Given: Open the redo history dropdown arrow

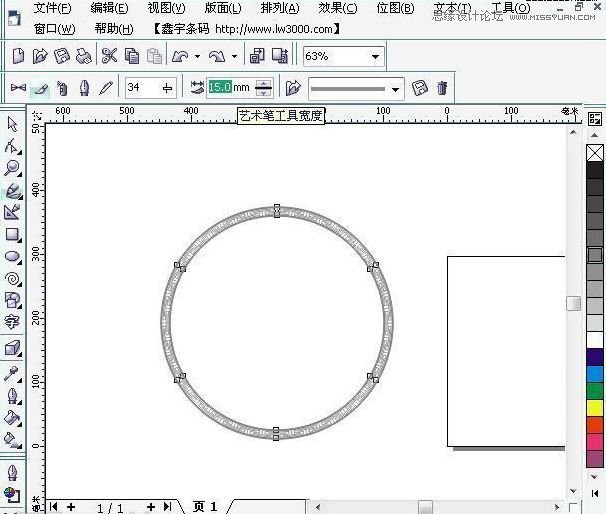Looking at the screenshot, I should pos(234,56).
